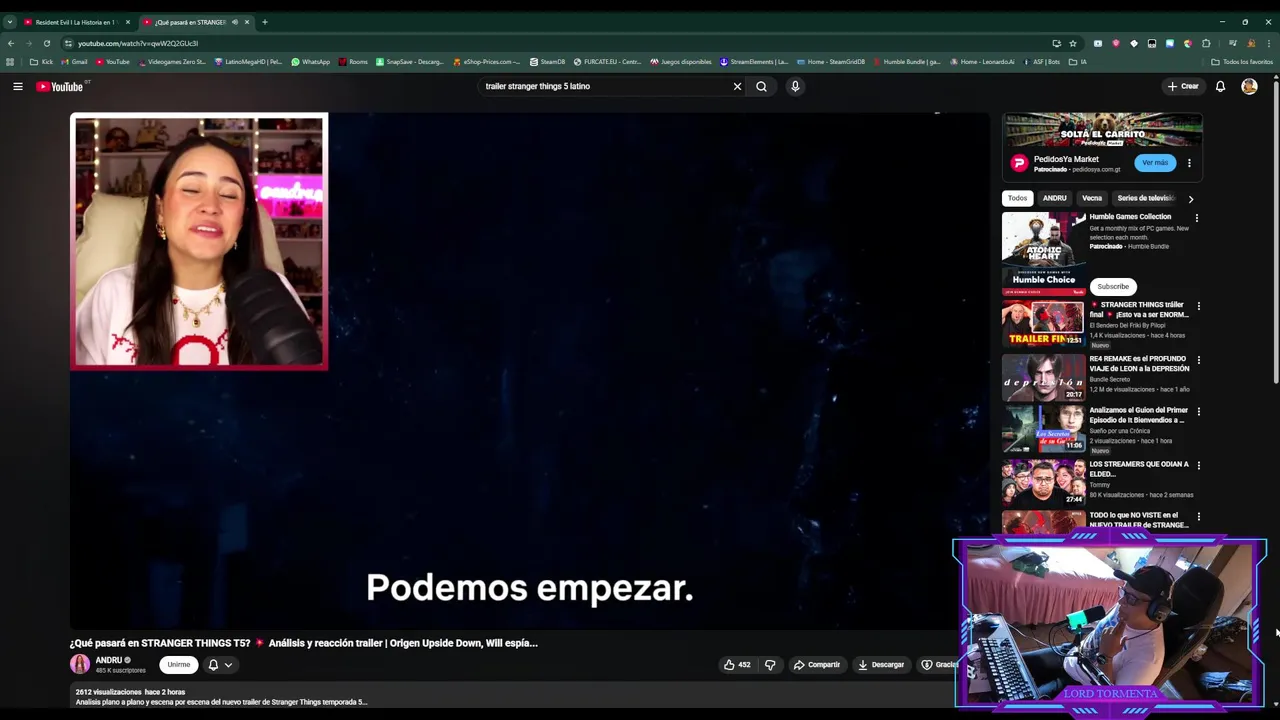The width and height of the screenshot is (1280, 720).
Task: Open options for RE4 REMAKE video
Action: [x=1198, y=360]
